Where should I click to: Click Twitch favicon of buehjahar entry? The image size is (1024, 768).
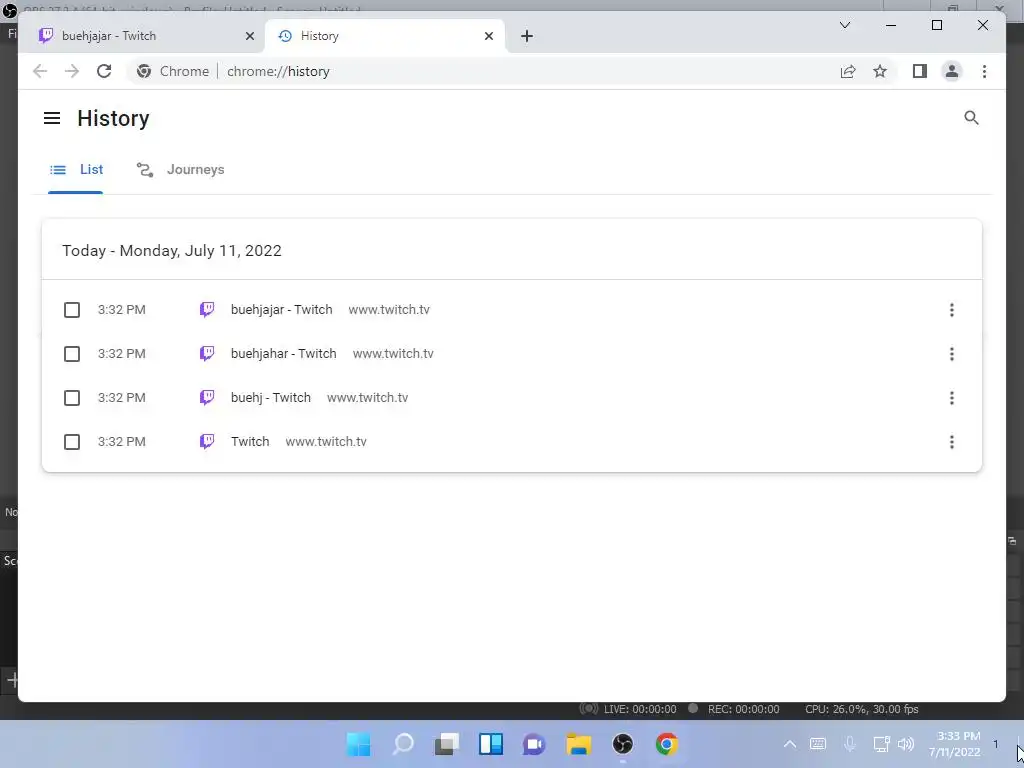coord(206,353)
